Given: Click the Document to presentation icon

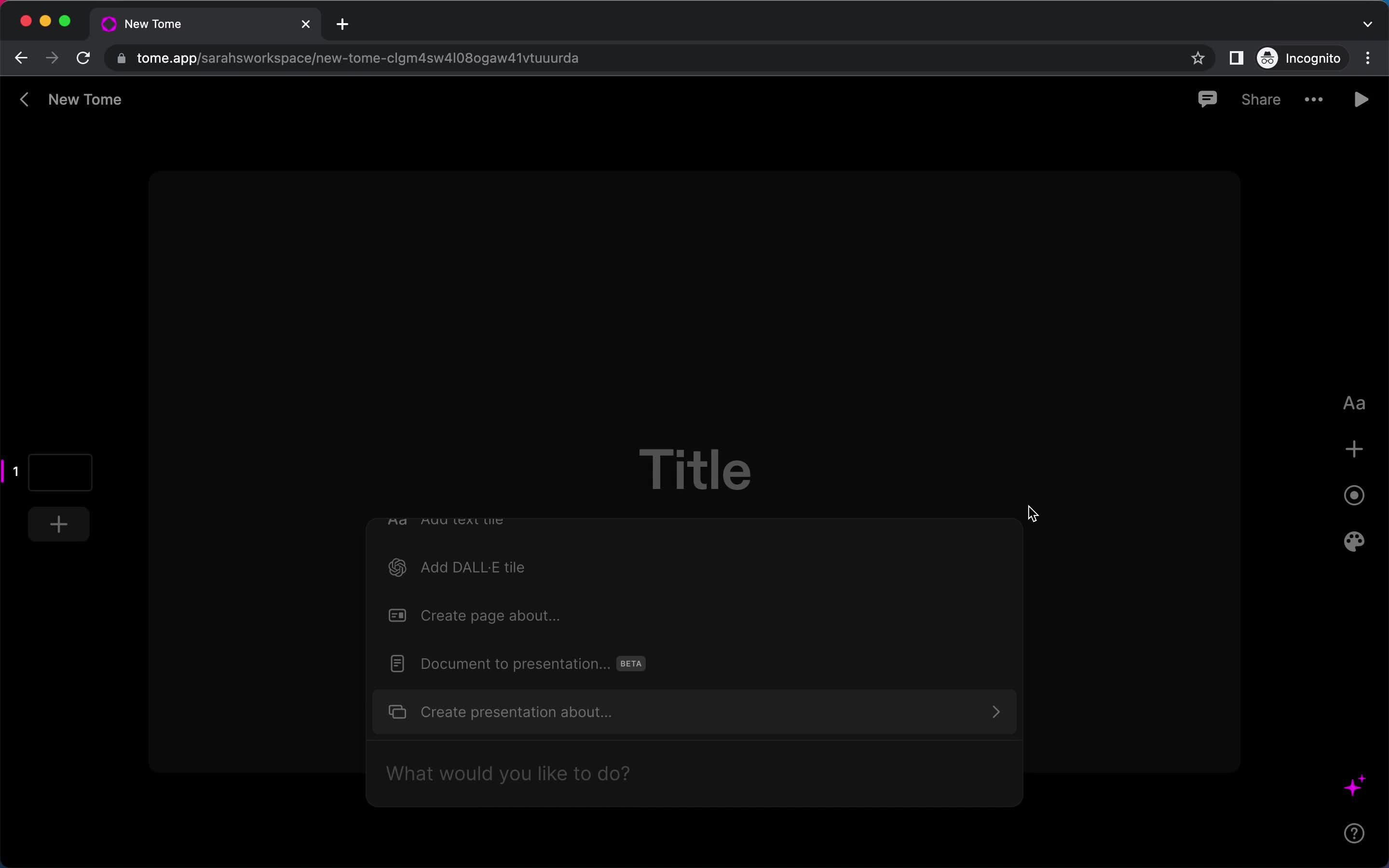Looking at the screenshot, I should pyautogui.click(x=397, y=664).
